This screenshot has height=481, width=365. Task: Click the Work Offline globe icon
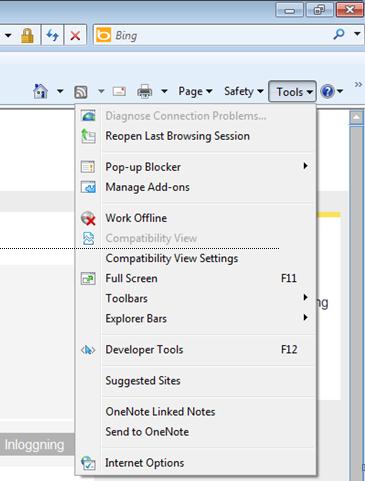click(x=88, y=218)
